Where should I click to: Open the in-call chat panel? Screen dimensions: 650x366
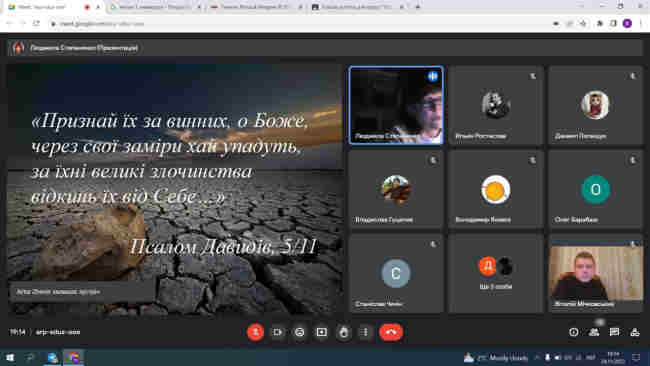pyautogui.click(x=614, y=332)
